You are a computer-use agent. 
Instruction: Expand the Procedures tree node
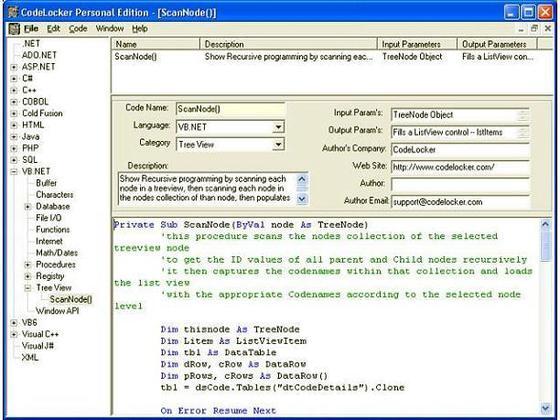pyautogui.click(x=28, y=265)
